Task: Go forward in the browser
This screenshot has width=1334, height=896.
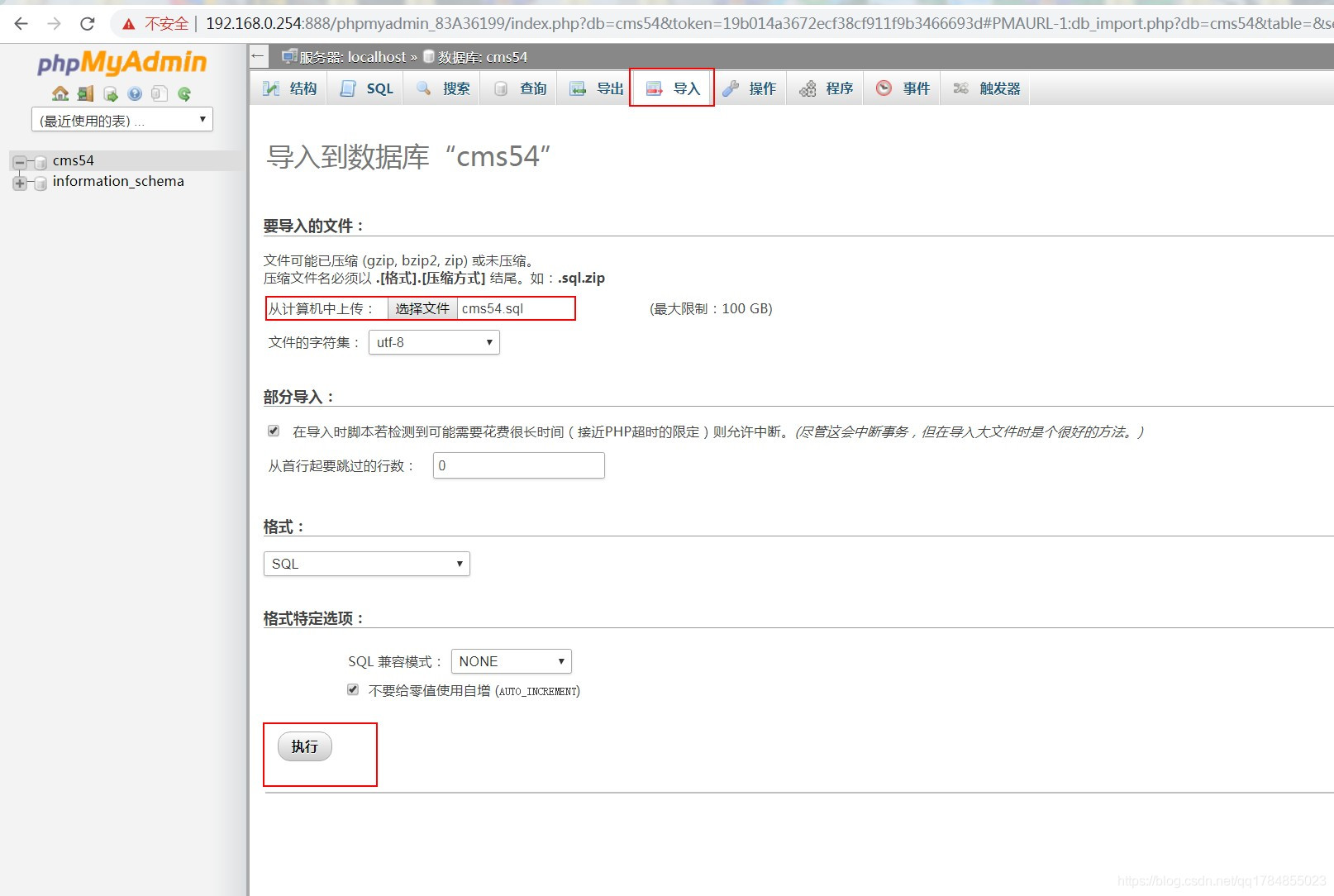Action: (x=55, y=23)
